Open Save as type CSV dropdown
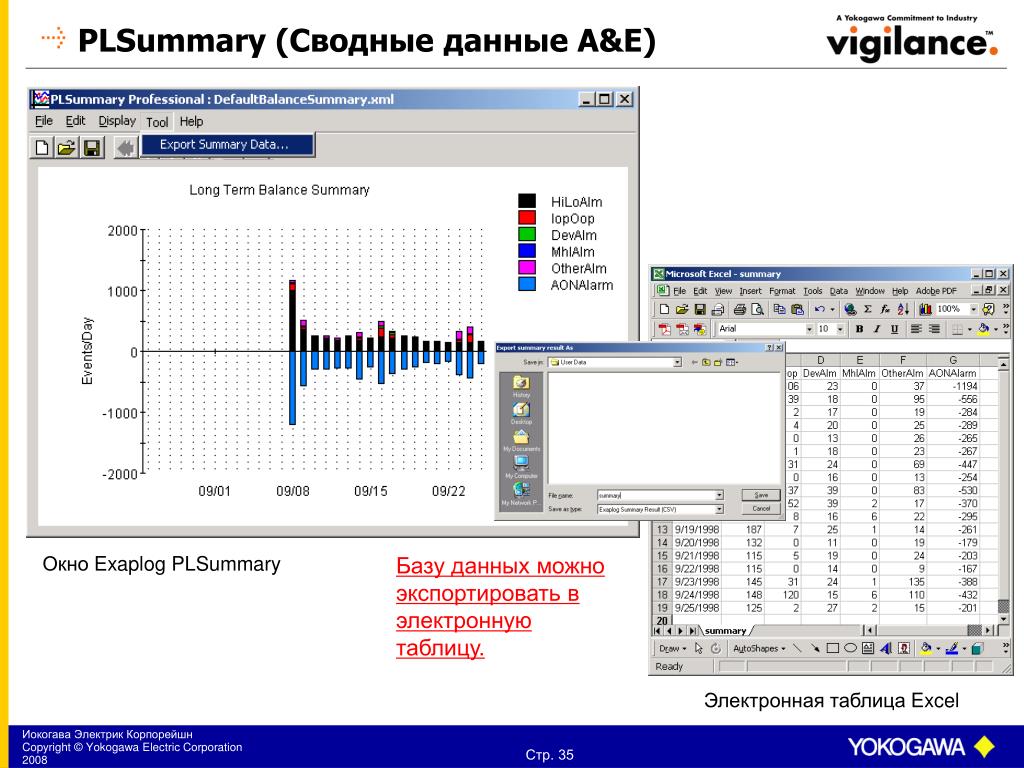1024x768 pixels. point(719,509)
